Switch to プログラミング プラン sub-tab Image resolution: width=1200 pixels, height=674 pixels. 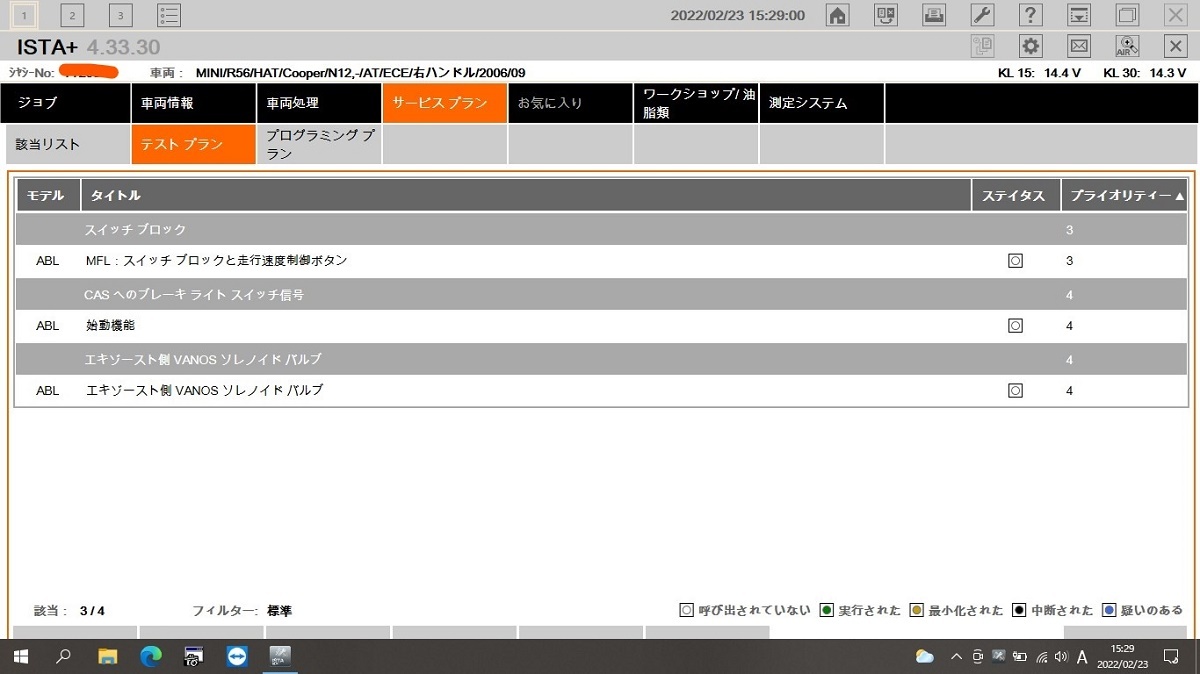(x=318, y=144)
